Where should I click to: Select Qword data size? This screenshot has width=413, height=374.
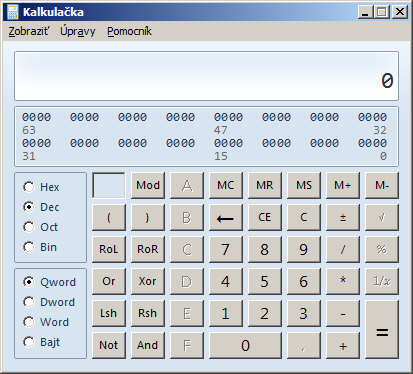click(x=50, y=282)
